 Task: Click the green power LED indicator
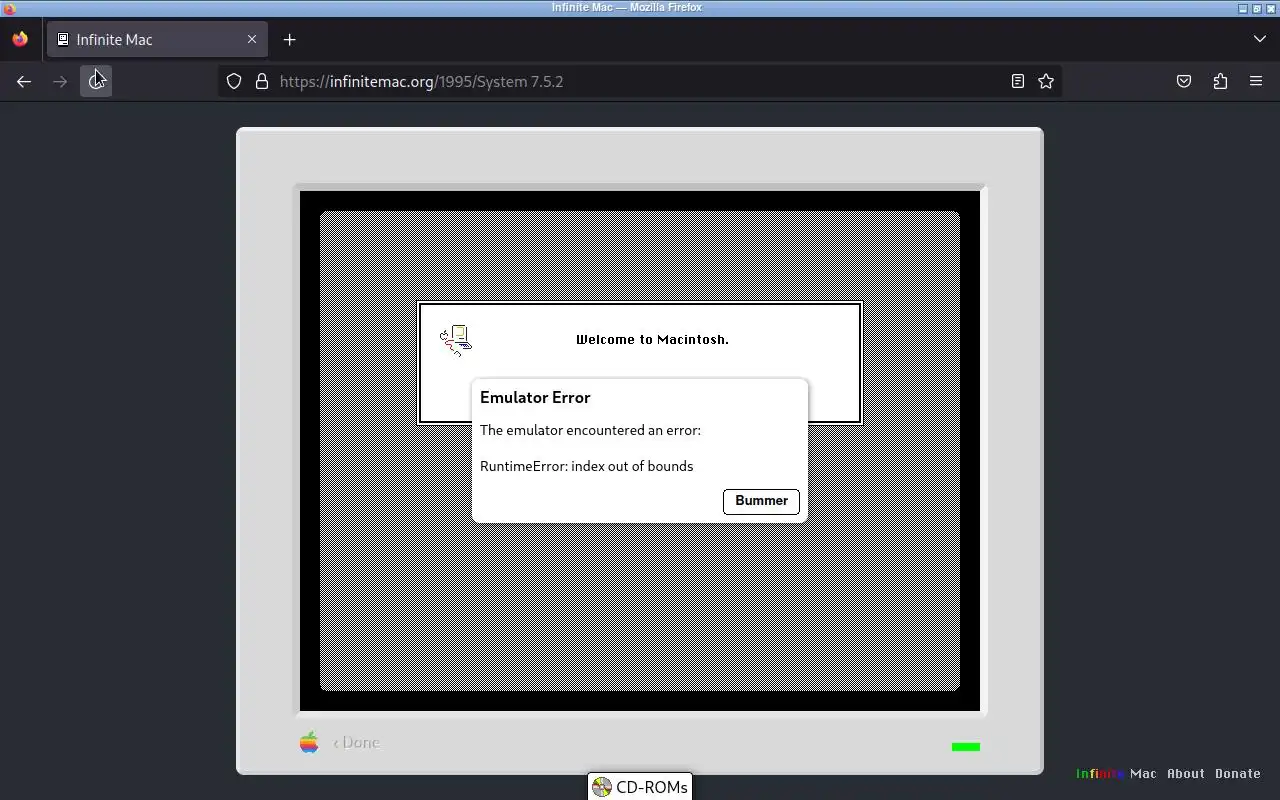pos(966,746)
